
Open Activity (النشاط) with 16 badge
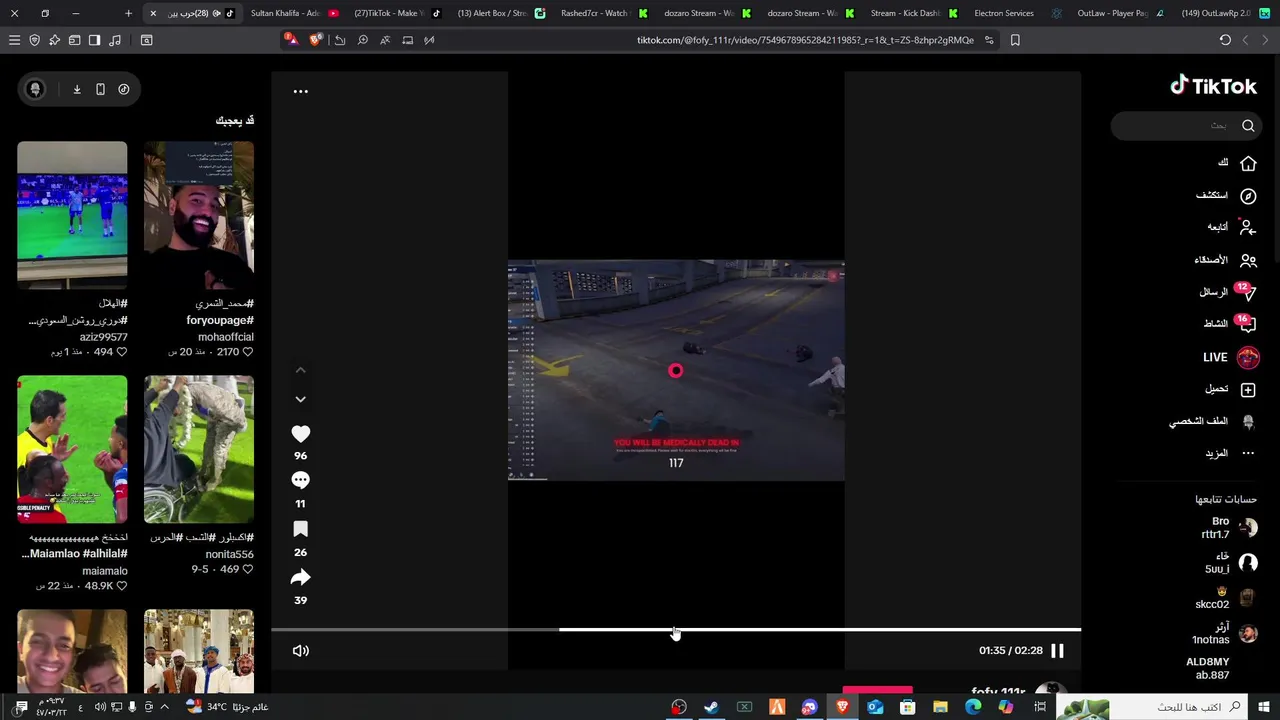(x=1229, y=324)
